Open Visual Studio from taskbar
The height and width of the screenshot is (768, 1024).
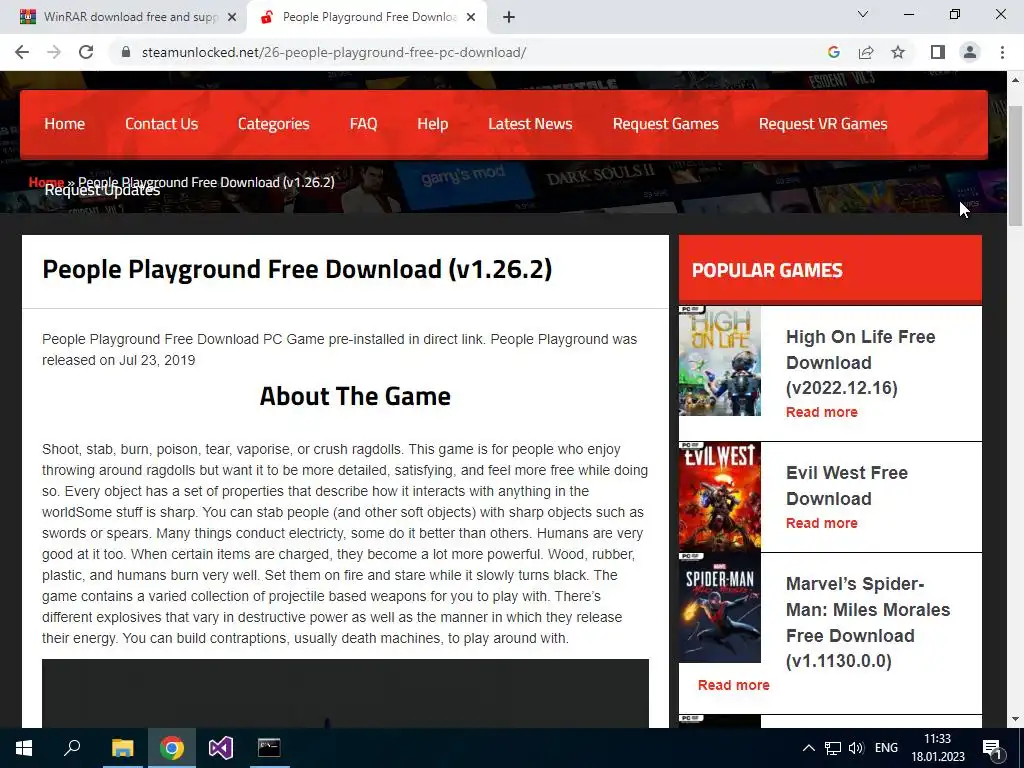[x=221, y=748]
